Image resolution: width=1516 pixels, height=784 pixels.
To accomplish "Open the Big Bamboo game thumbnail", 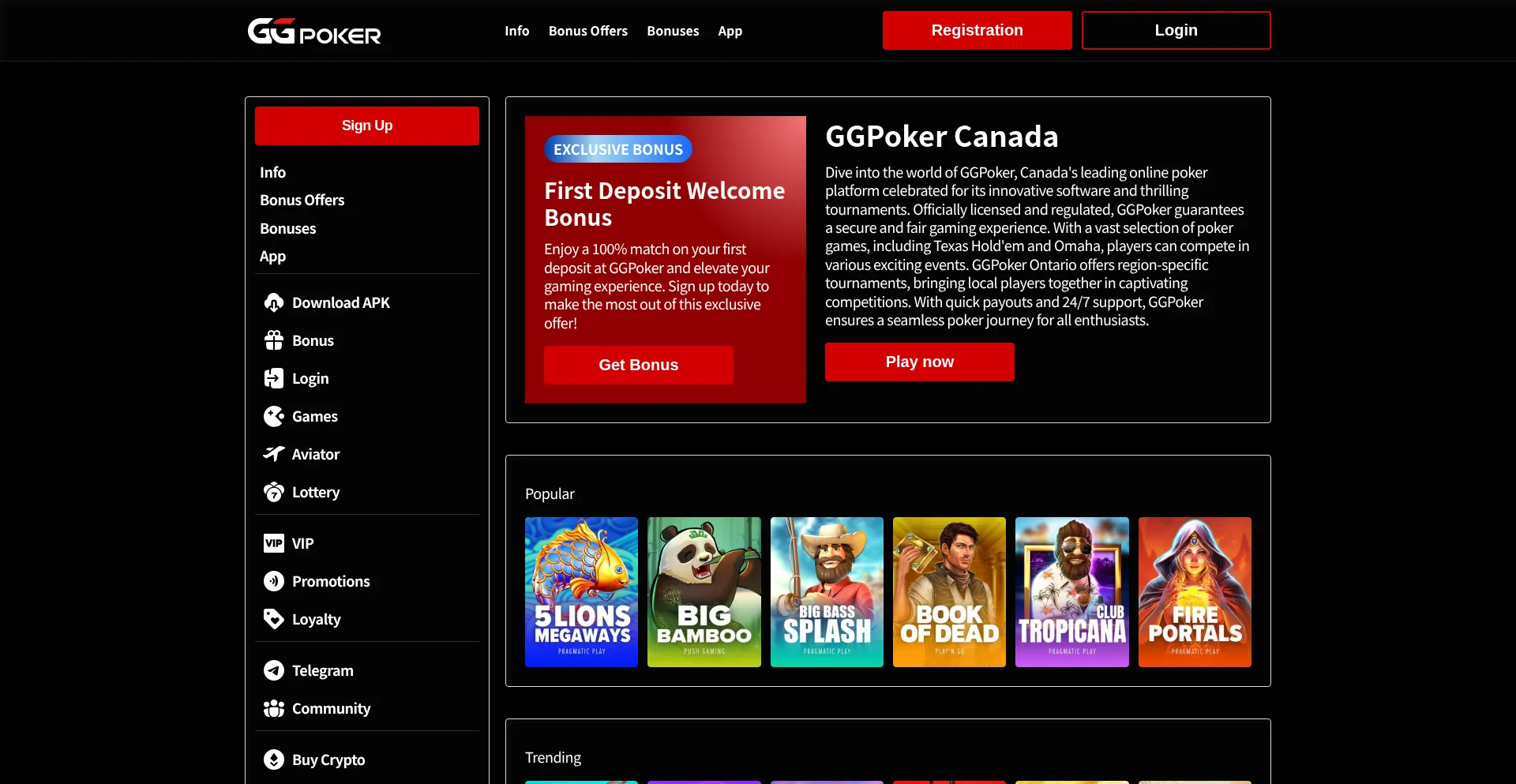I will click(704, 592).
